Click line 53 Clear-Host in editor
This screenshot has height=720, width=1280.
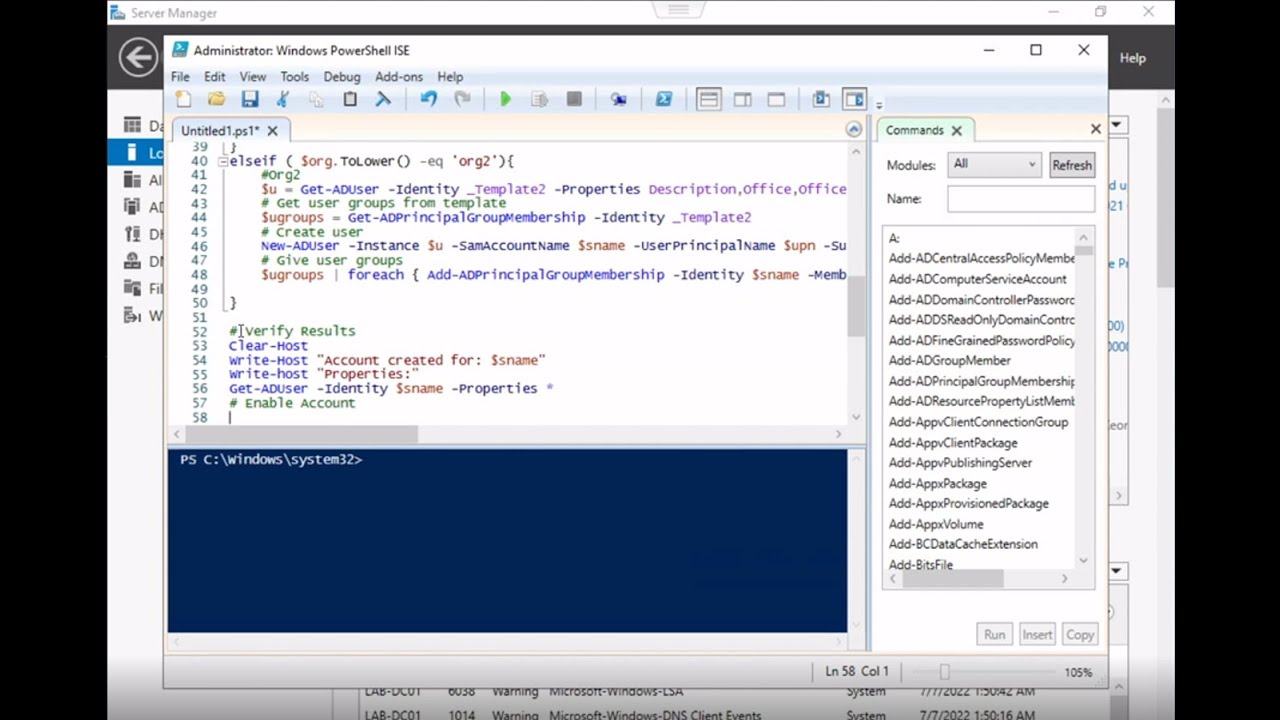coord(268,345)
